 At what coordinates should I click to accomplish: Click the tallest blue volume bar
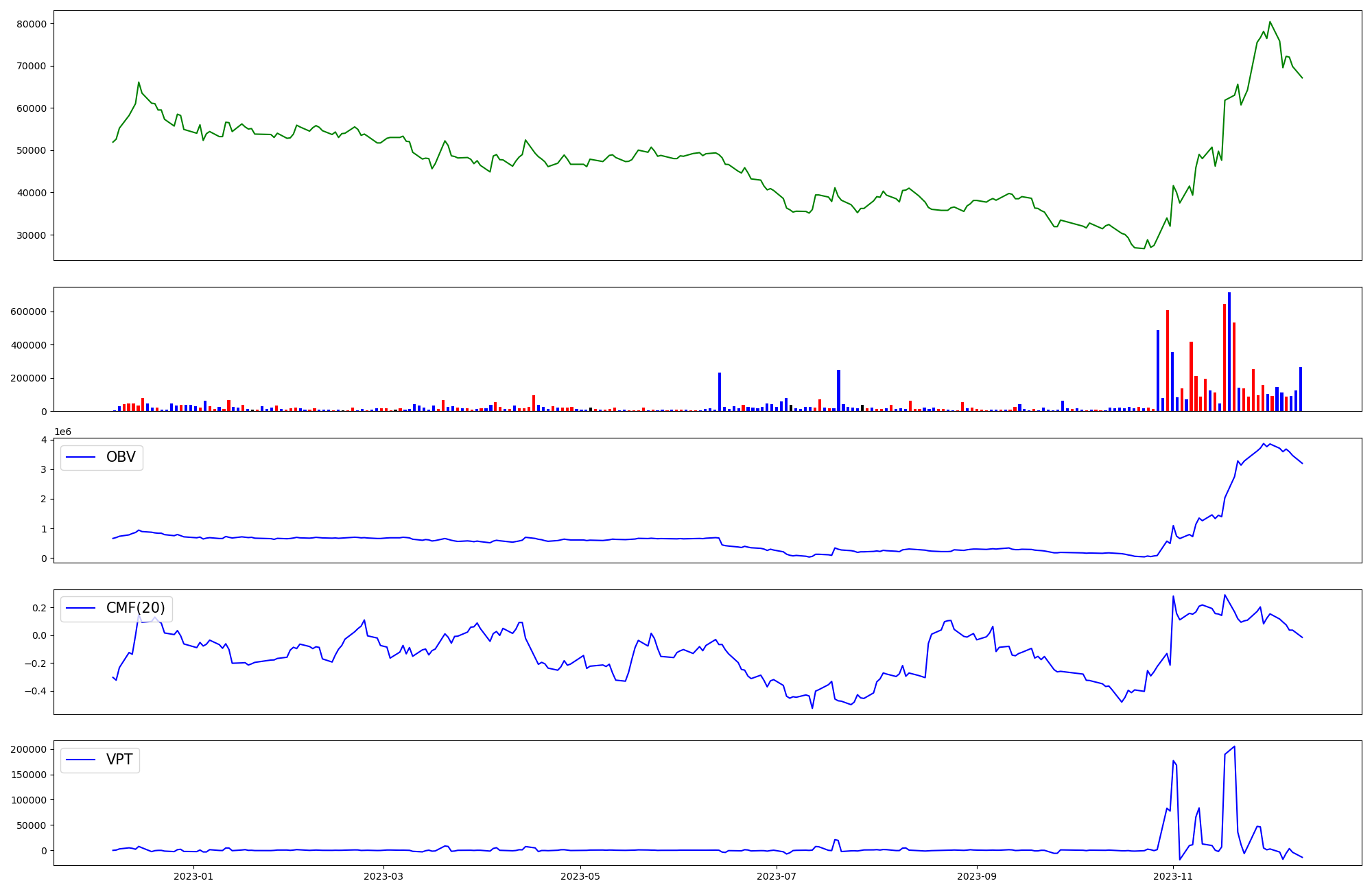1229,351
